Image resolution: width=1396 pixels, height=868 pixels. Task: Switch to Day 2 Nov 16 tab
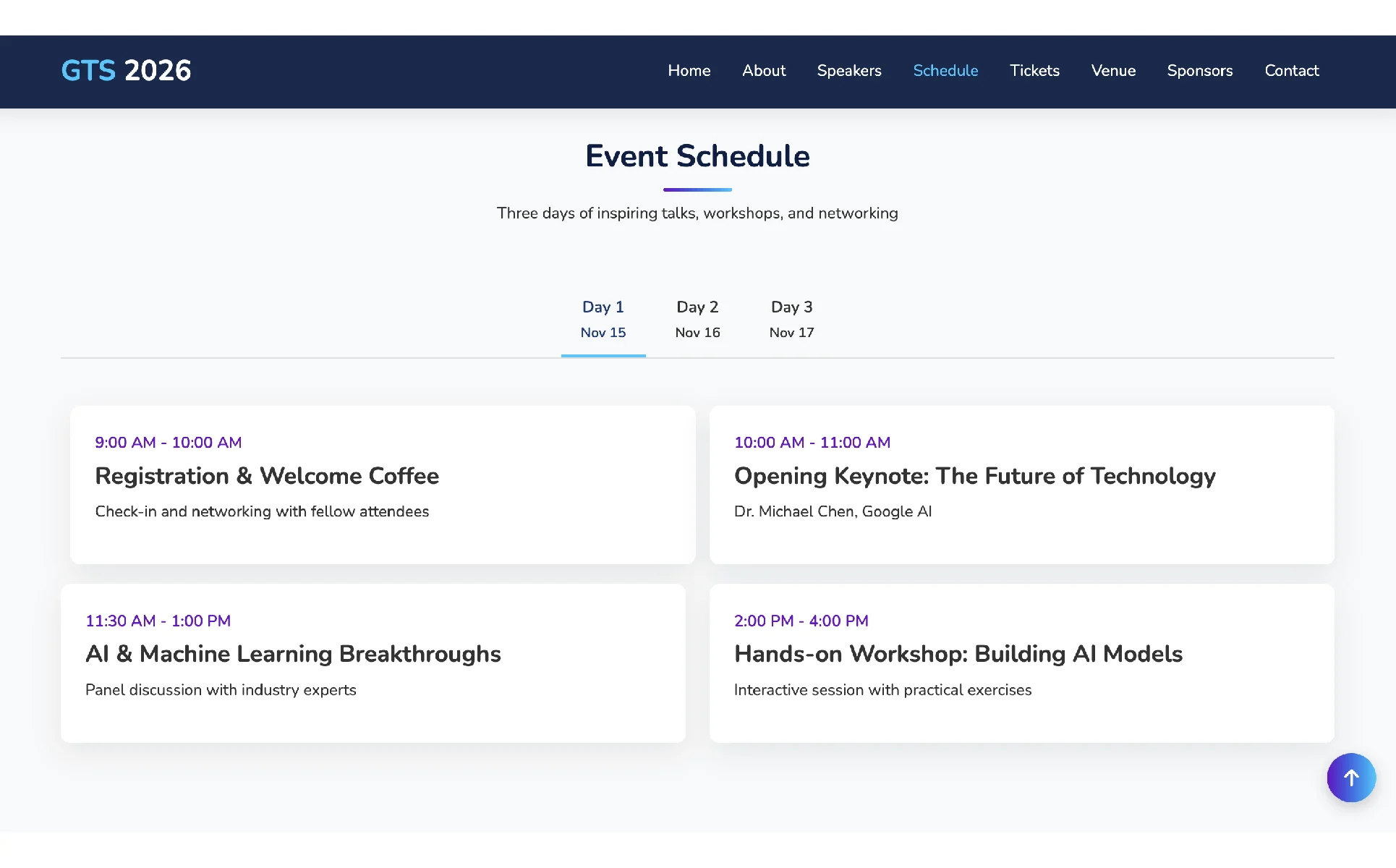point(697,319)
